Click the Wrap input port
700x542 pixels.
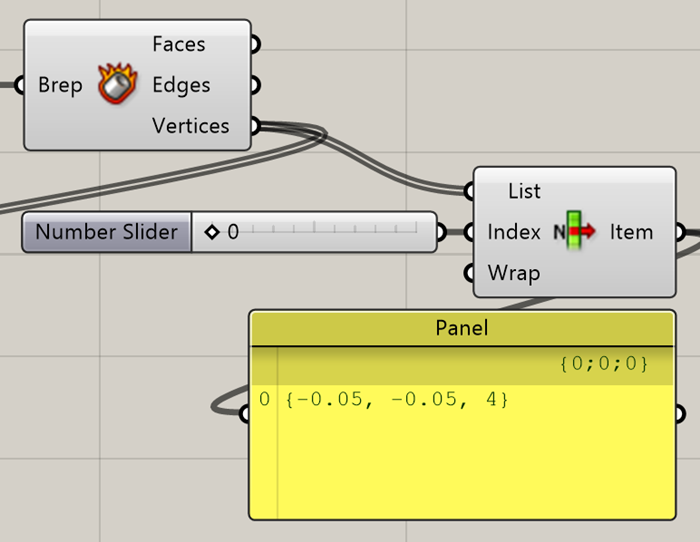click(470, 273)
